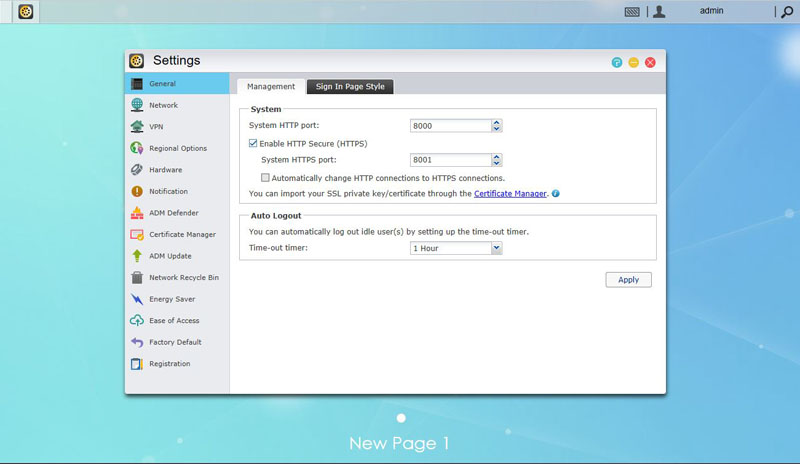800x464 pixels.
Task: Click the Factory Default icon
Action: pyautogui.click(x=137, y=342)
